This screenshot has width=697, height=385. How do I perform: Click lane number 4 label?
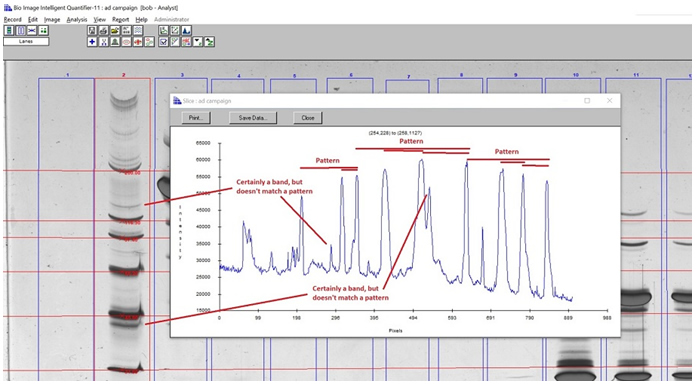coord(239,76)
